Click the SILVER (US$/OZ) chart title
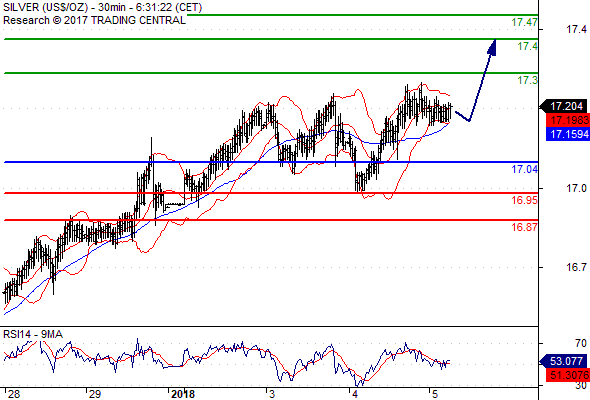This screenshot has width=590, height=400. pos(45,7)
